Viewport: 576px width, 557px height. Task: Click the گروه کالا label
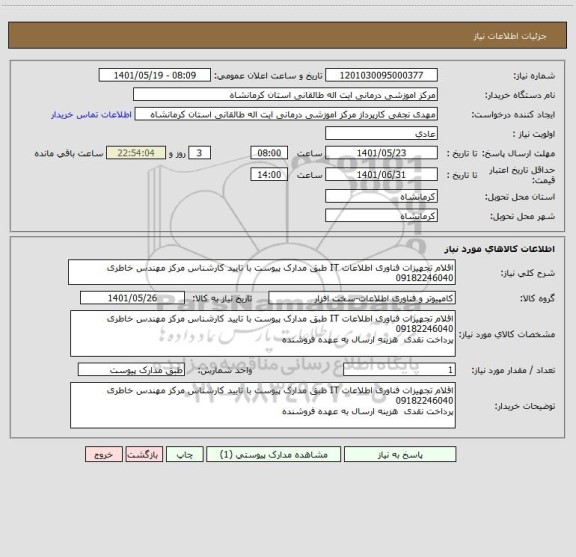tap(537, 298)
